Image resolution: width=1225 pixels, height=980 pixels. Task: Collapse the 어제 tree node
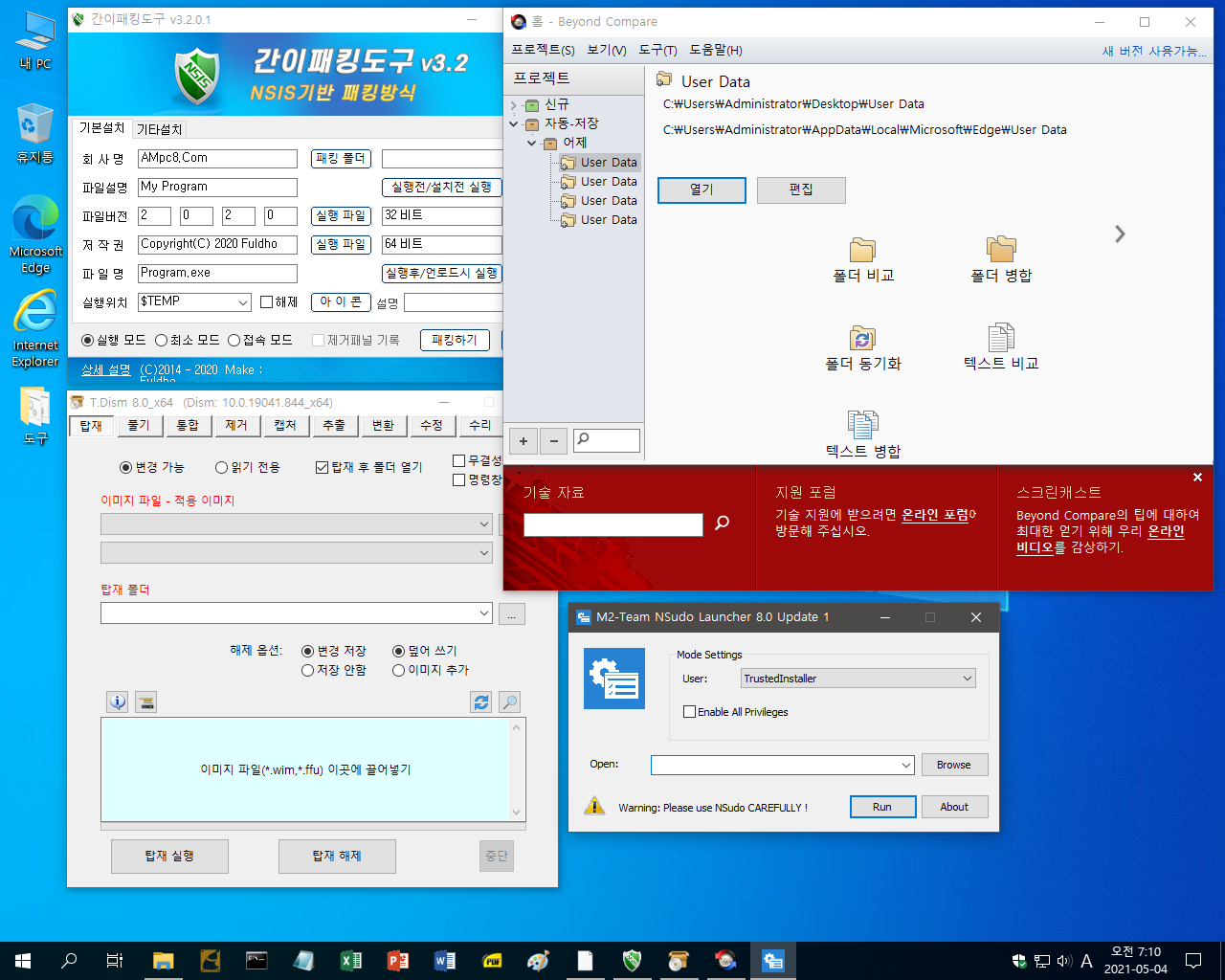point(532,143)
